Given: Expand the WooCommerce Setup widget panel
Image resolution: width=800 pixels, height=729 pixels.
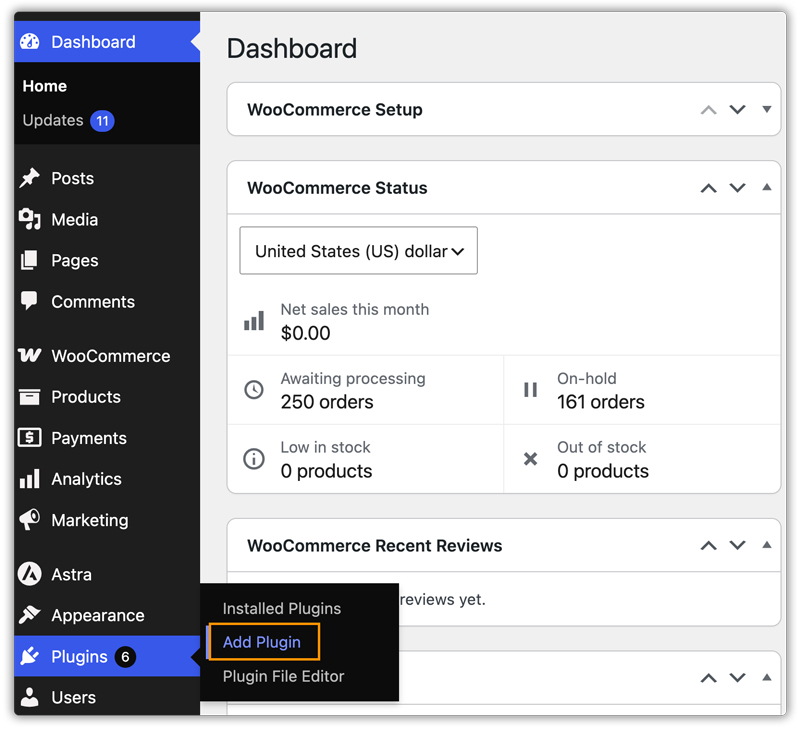Looking at the screenshot, I should (x=767, y=109).
